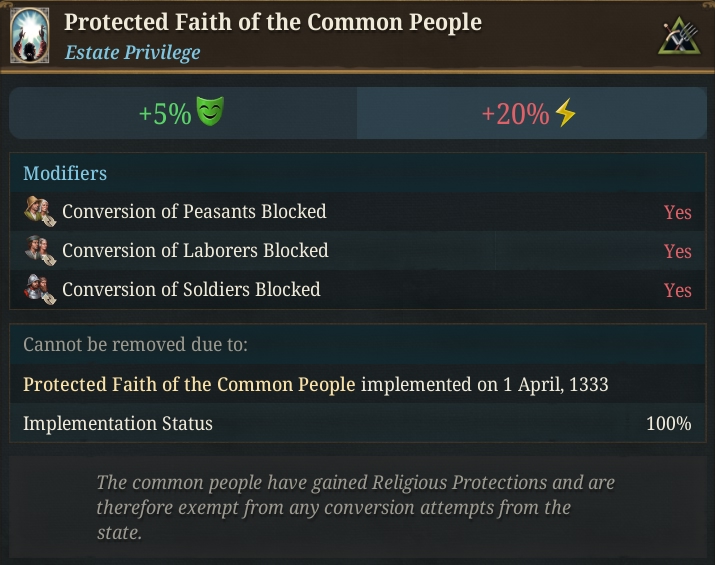This screenshot has height=565, width=715.
Task: Click the Implementation Status 100% row
Action: coord(358,423)
